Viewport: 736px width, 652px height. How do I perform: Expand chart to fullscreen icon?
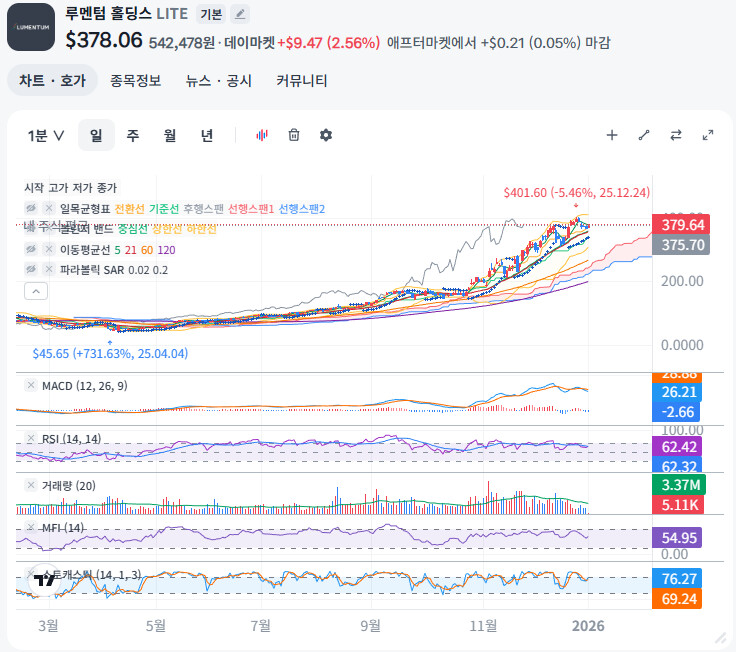[708, 135]
